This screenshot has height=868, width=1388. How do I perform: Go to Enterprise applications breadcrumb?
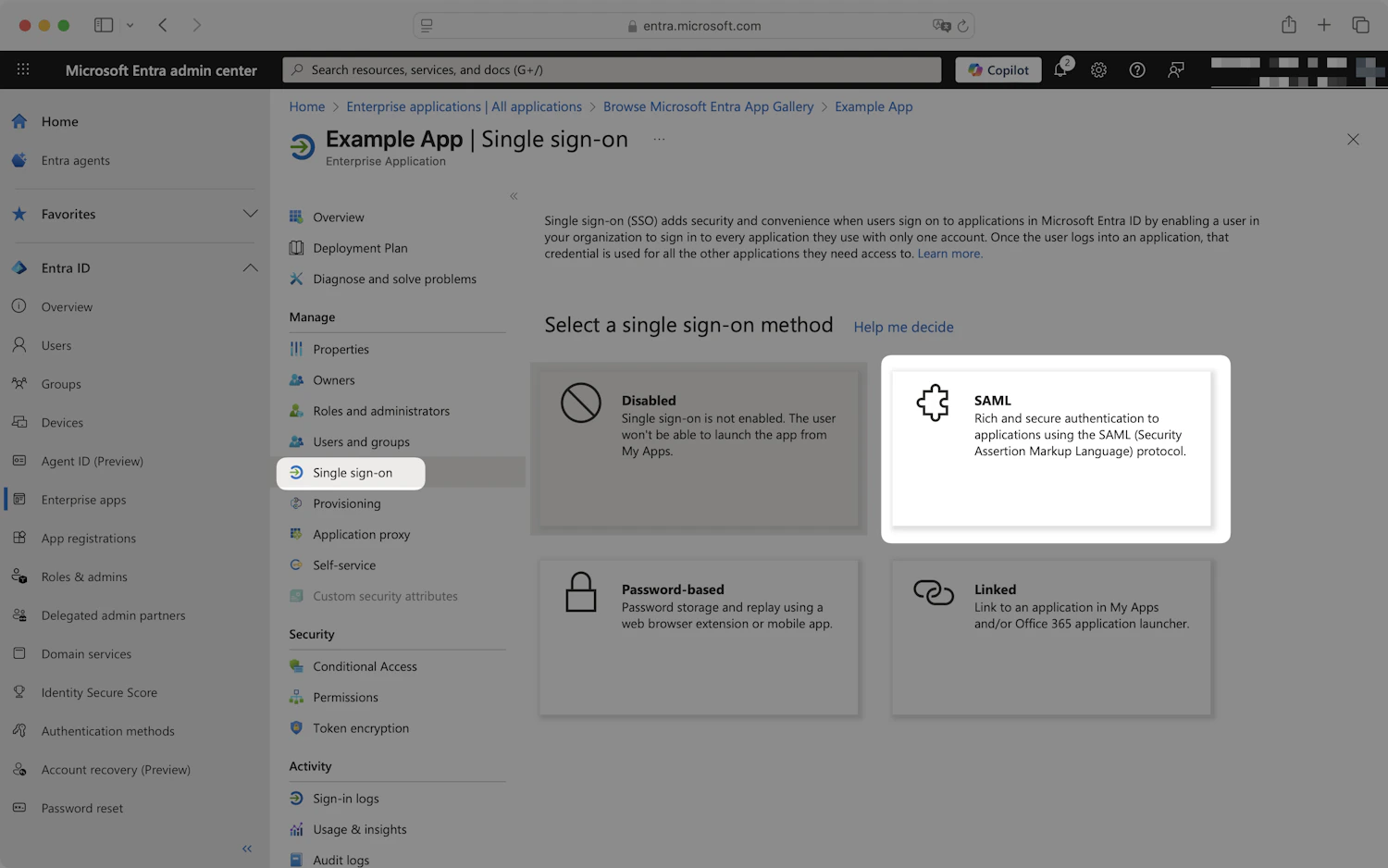tap(464, 106)
